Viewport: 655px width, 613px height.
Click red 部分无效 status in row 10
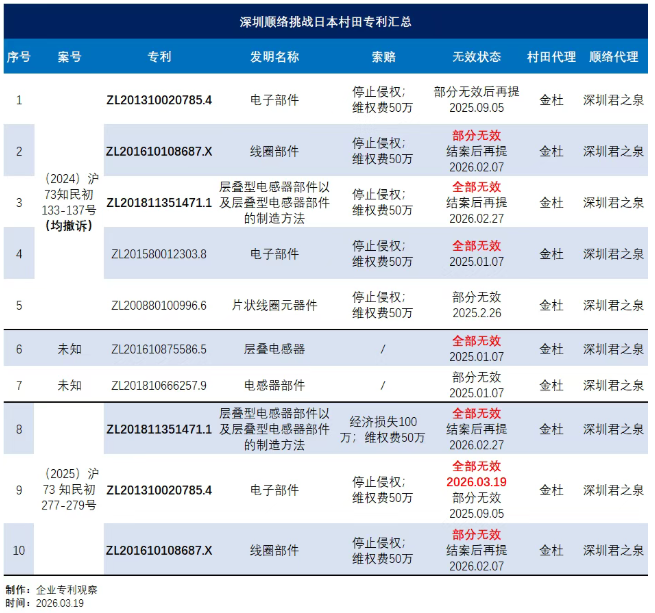[x=477, y=534]
